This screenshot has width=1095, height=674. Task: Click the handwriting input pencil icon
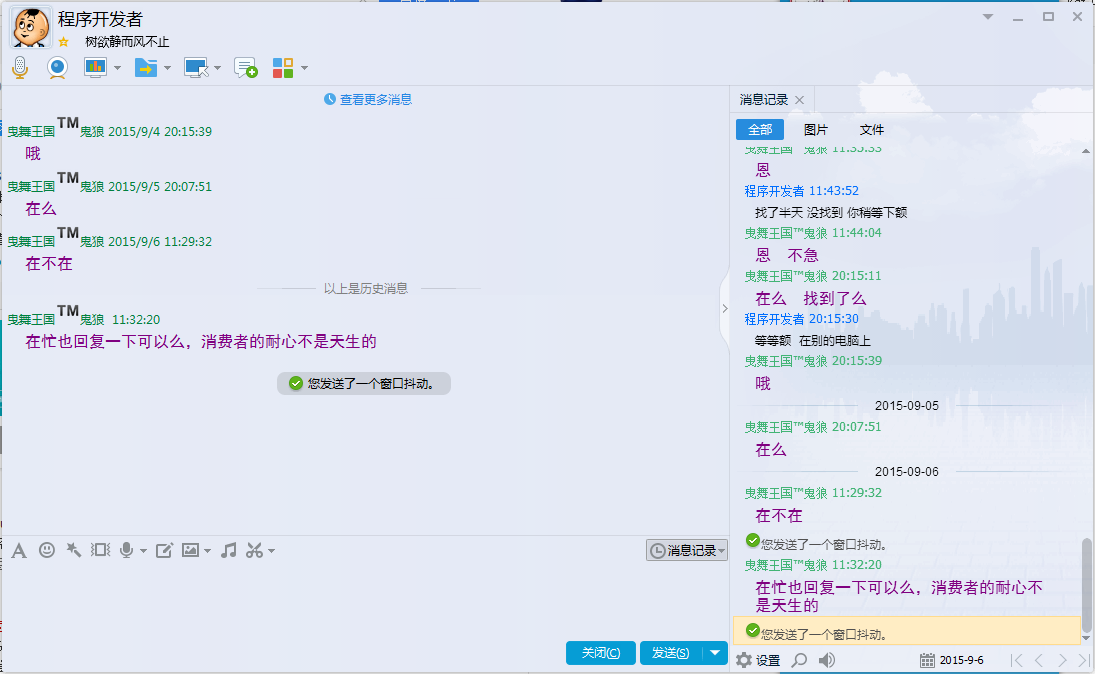pos(164,550)
